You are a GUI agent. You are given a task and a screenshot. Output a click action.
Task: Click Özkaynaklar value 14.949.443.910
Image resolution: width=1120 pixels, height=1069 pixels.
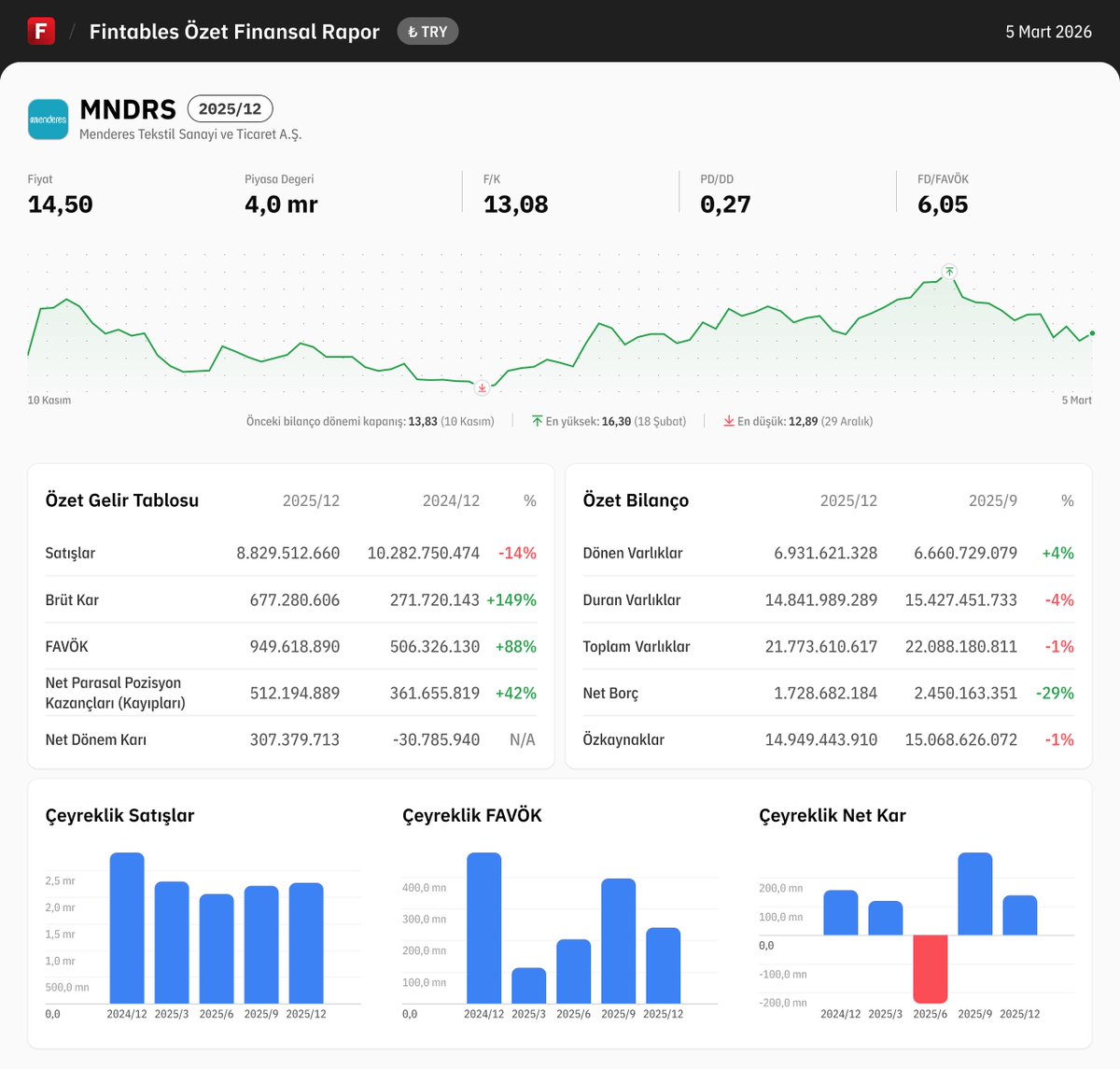point(821,739)
